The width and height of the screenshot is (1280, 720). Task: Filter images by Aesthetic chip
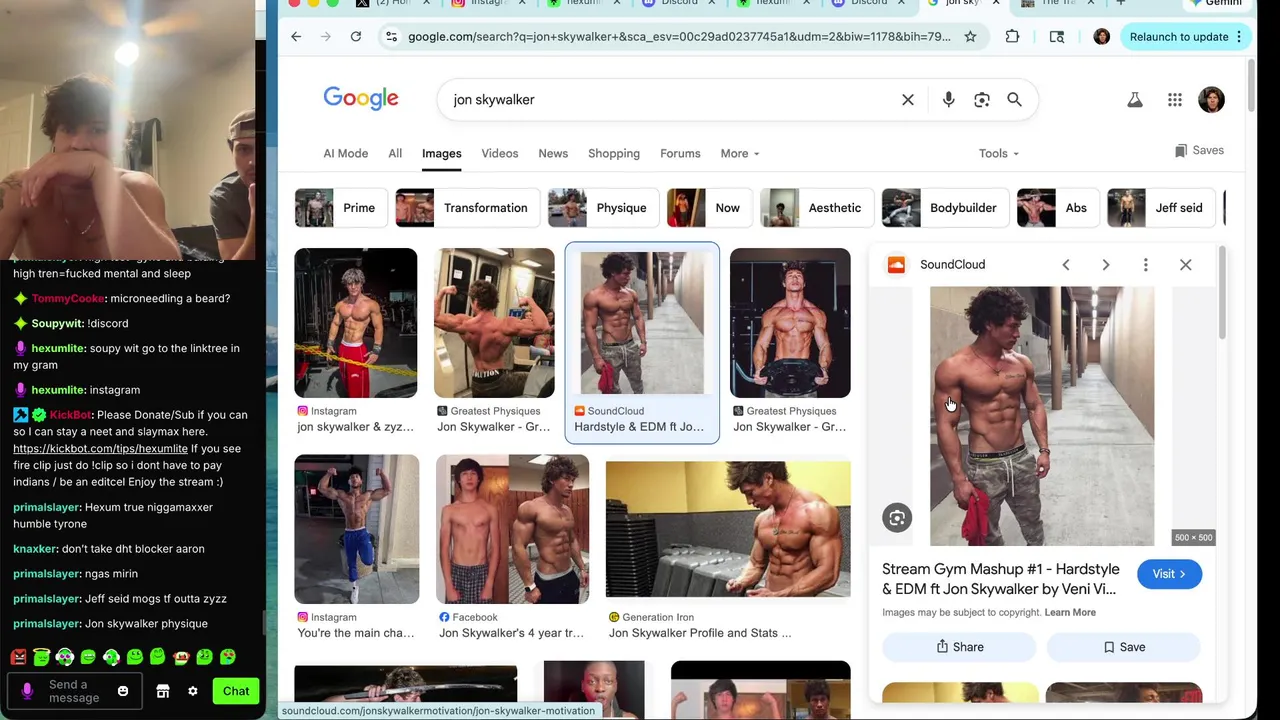coord(816,208)
